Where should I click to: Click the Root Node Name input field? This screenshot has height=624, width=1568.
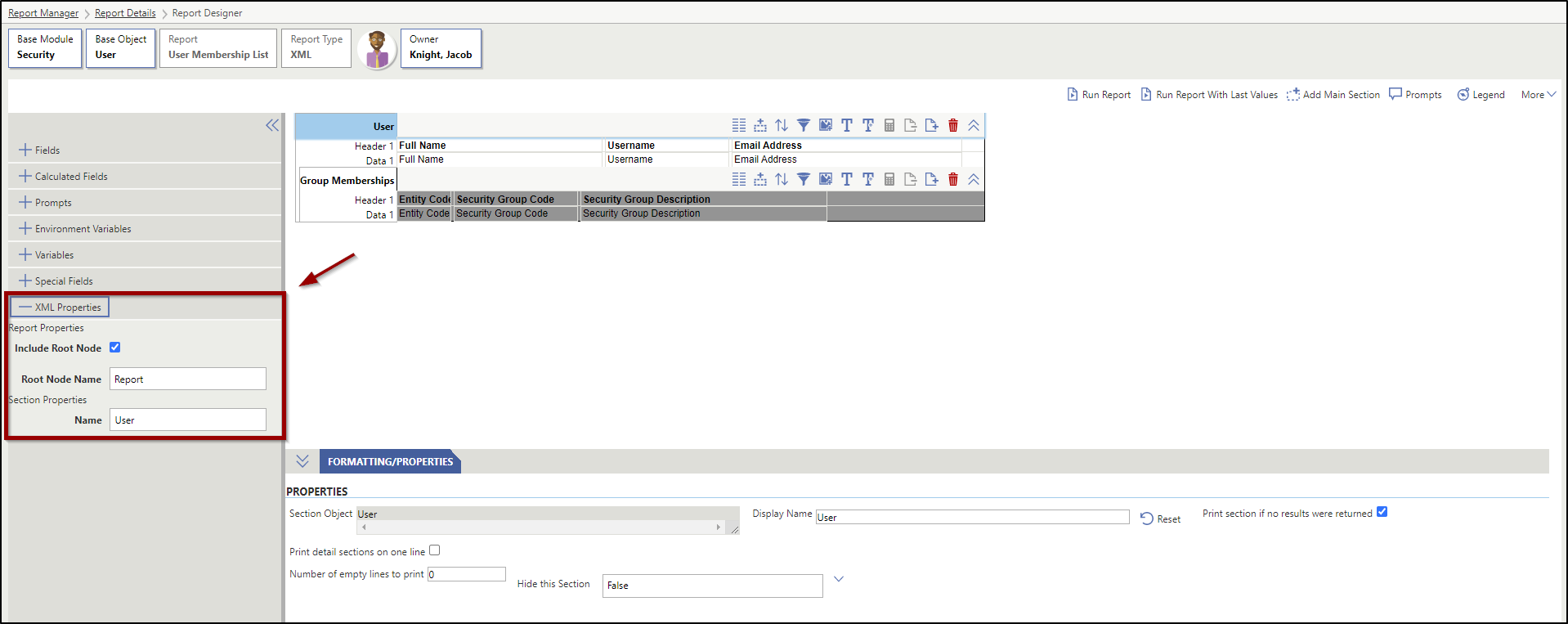pyautogui.click(x=187, y=379)
